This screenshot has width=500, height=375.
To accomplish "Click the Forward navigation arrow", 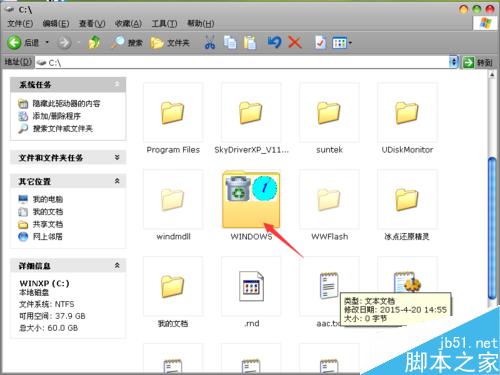I will pos(64,43).
